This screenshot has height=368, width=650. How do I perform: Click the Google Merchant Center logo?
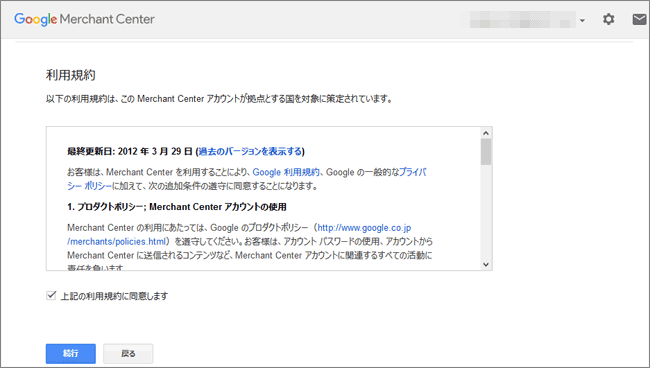[84, 19]
